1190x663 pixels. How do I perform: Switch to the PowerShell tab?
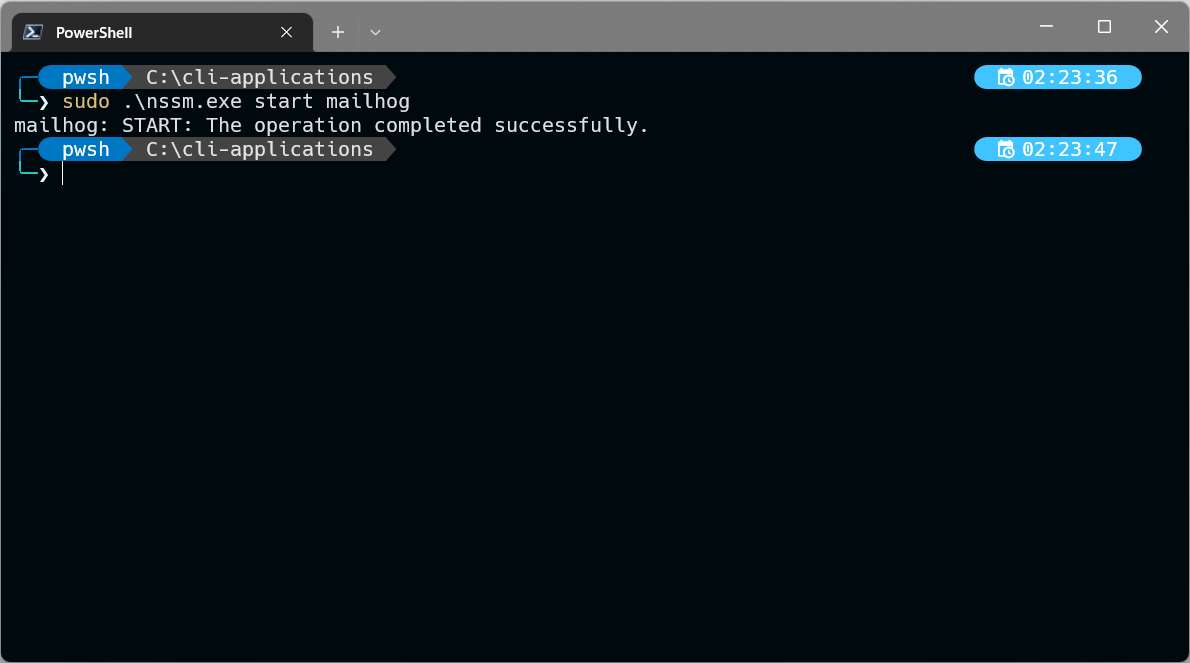click(150, 31)
